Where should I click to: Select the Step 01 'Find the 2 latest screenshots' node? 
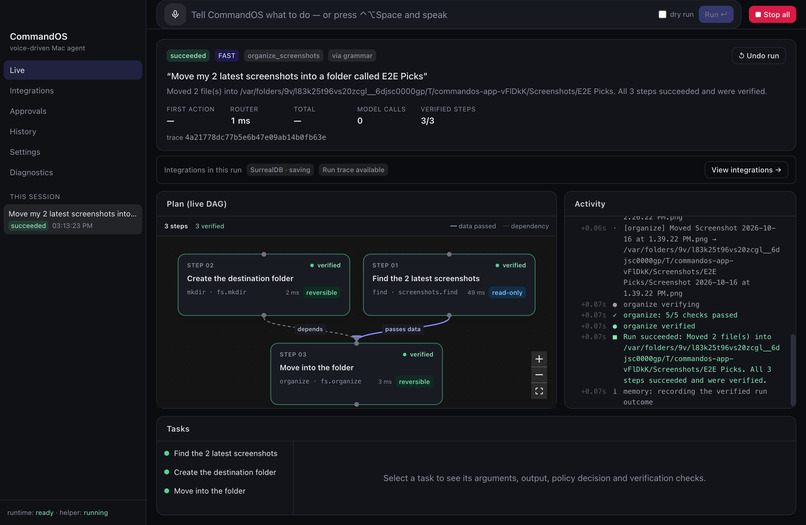449,284
